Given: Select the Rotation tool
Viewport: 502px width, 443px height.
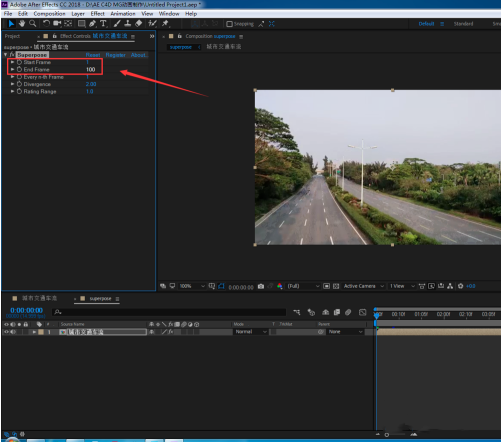Looking at the screenshot, I should [x=46, y=24].
